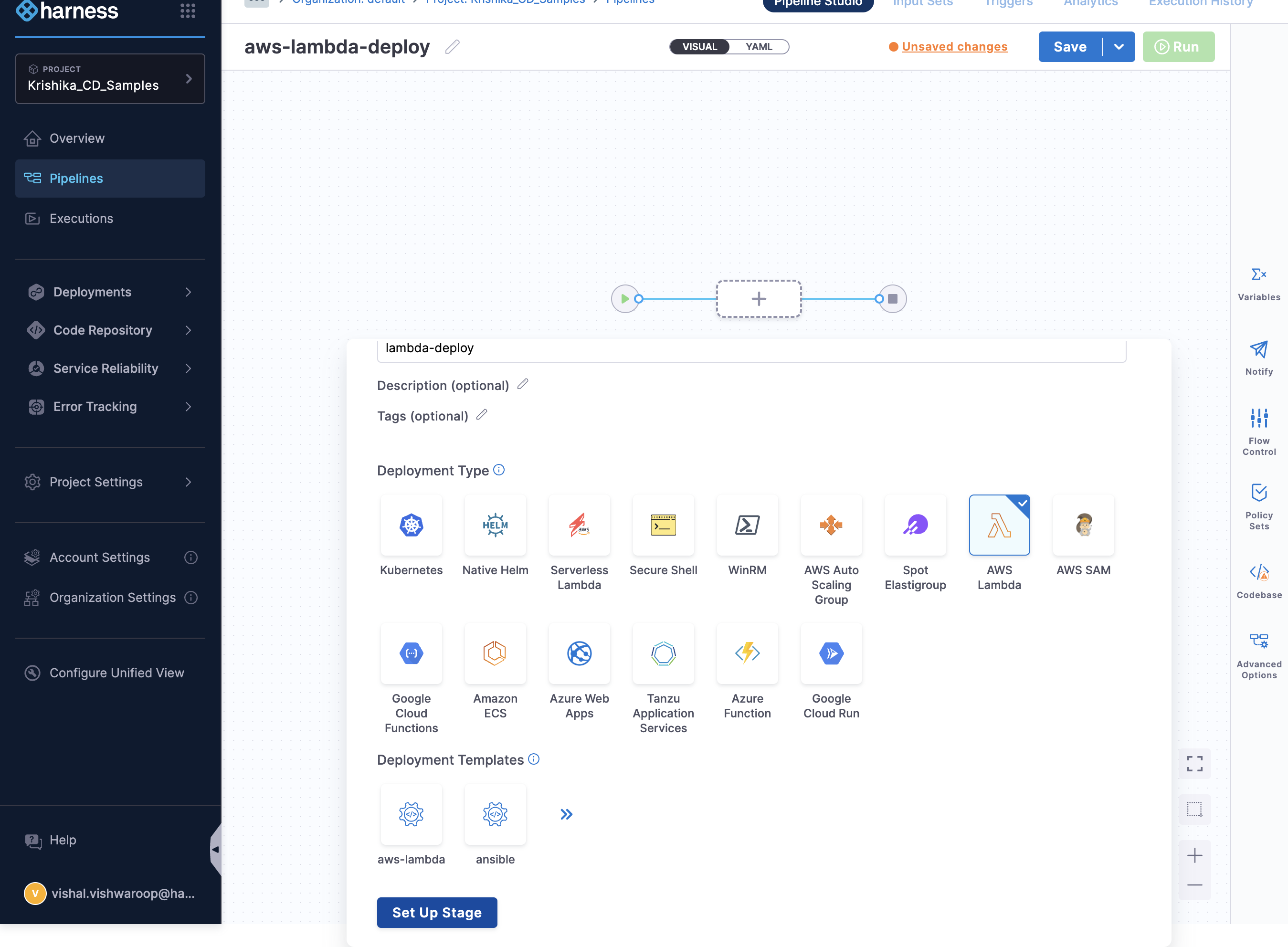Open Configure Unified View

click(110, 673)
